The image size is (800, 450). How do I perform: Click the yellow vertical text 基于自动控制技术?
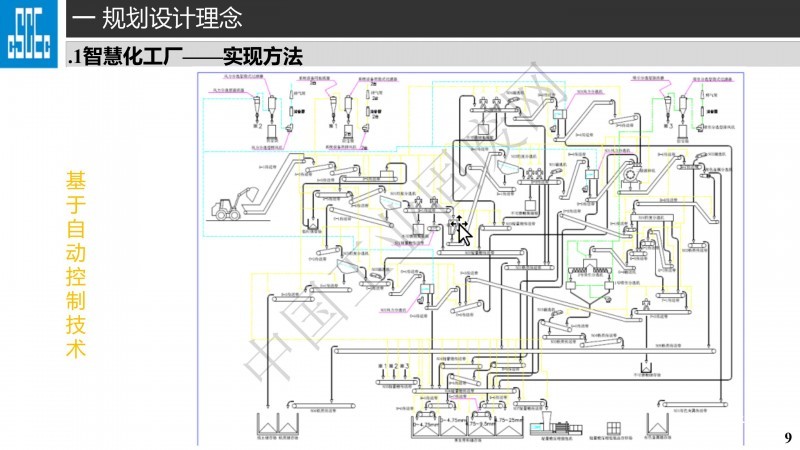click(76, 265)
